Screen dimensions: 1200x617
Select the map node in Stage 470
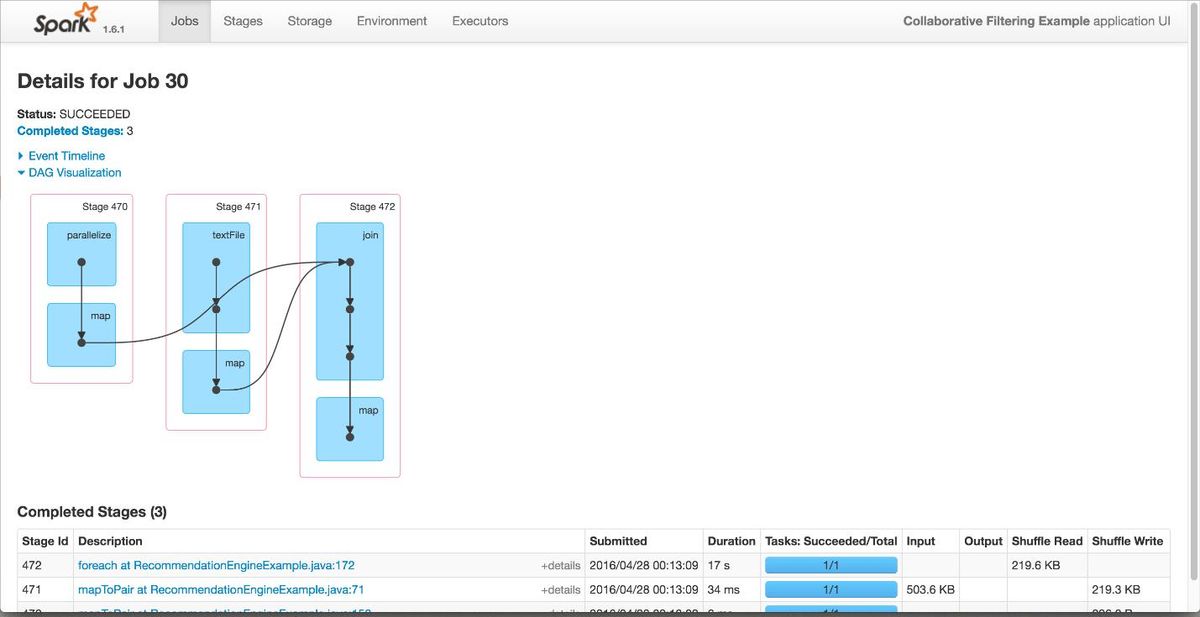81,334
